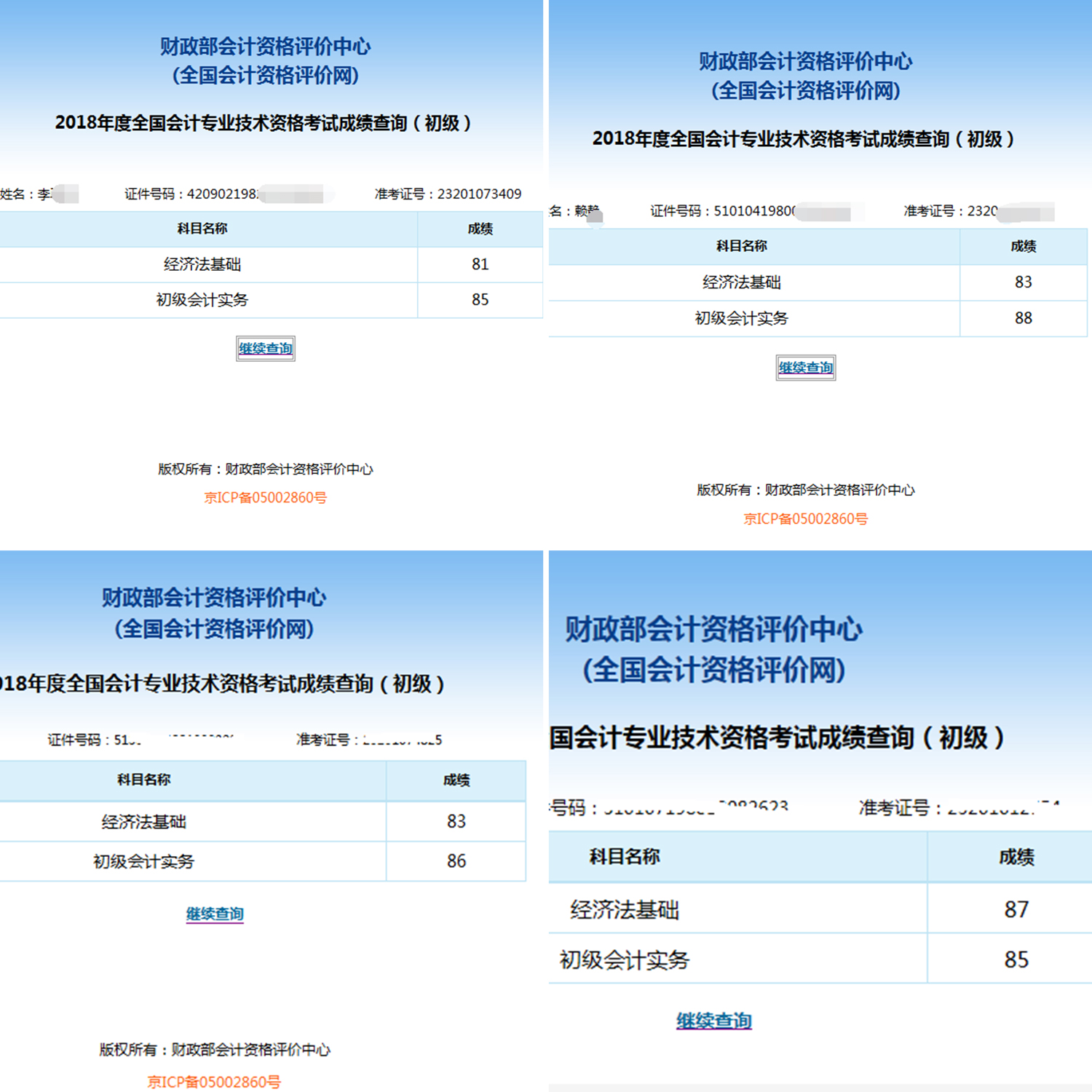The width and height of the screenshot is (1092, 1092).
Task: Click the 2018年度 exam query heading above 赖 name
Action: [804, 139]
